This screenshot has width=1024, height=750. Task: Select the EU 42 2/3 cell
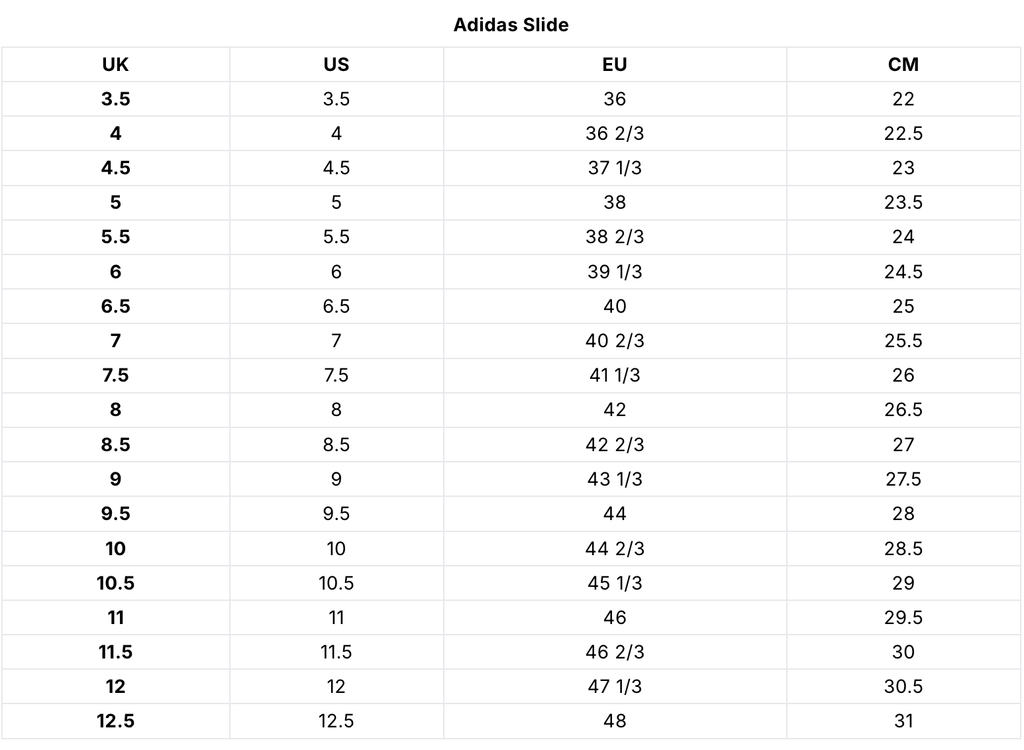coord(614,445)
